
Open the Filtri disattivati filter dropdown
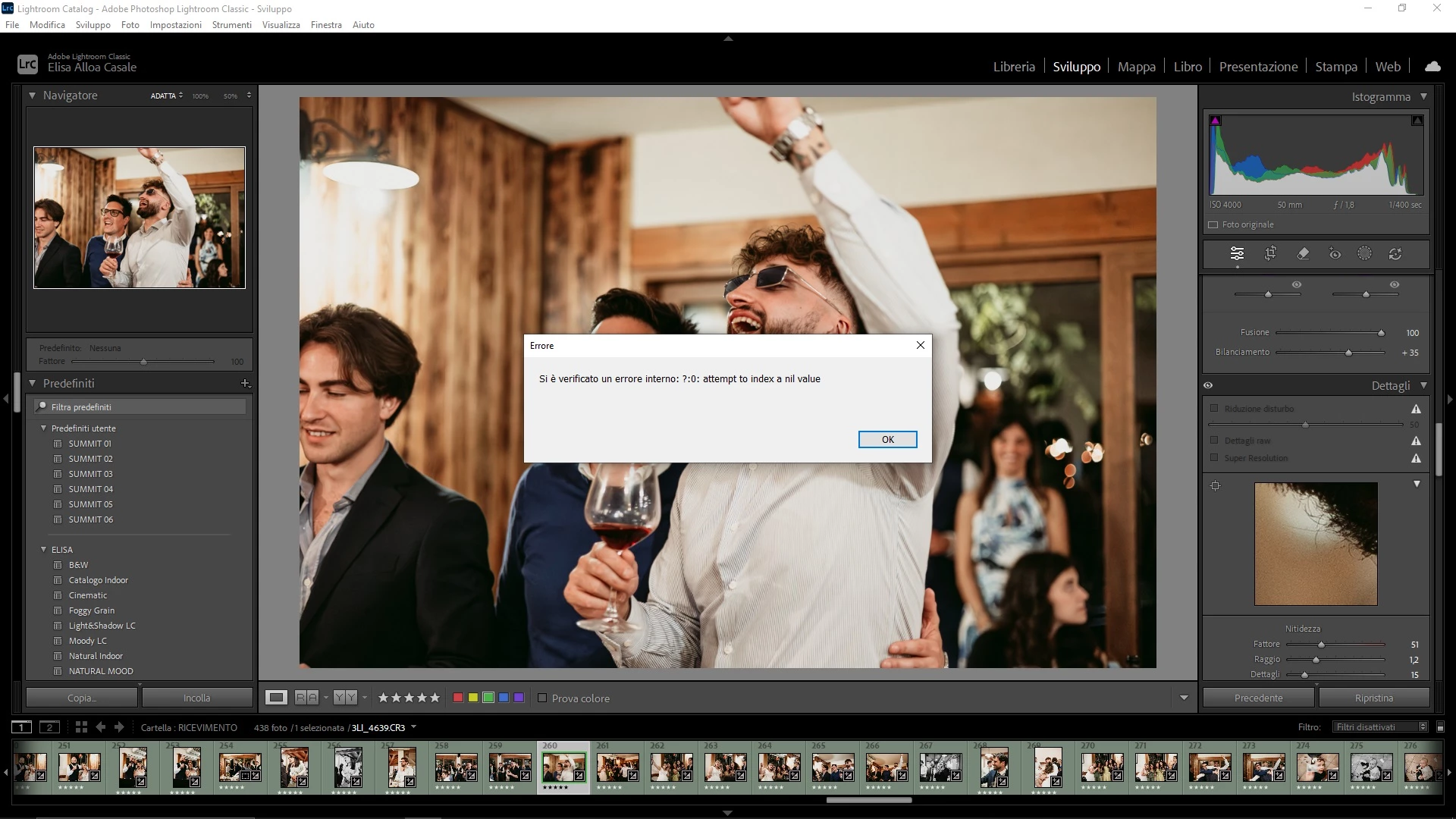(x=1380, y=727)
